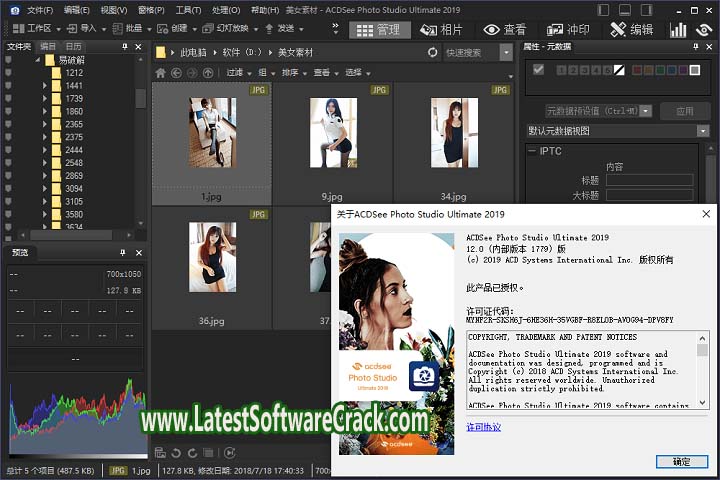The height and width of the screenshot is (480, 720).
Task: Open default metadata view (默认元数据视图) dropdown
Action: point(703,131)
